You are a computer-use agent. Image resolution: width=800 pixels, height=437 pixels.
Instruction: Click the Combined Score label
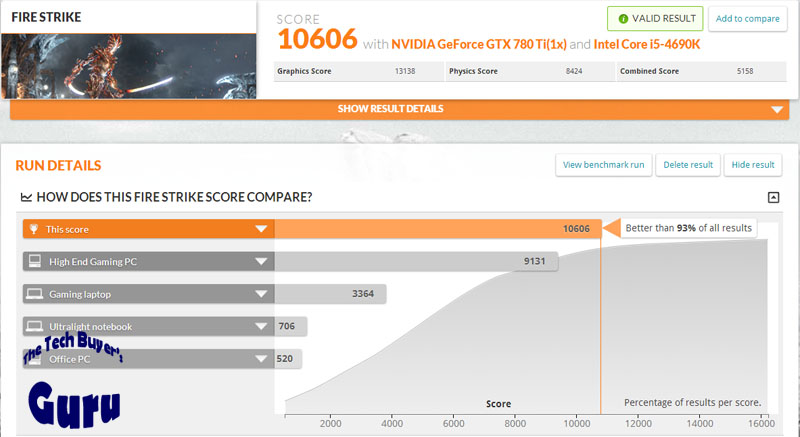pos(649,71)
